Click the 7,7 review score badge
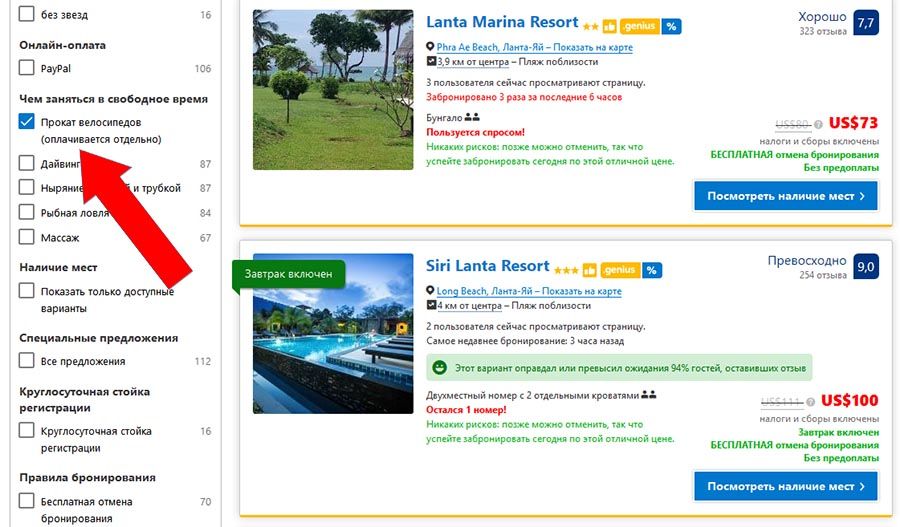This screenshot has width=900, height=527. [866, 23]
